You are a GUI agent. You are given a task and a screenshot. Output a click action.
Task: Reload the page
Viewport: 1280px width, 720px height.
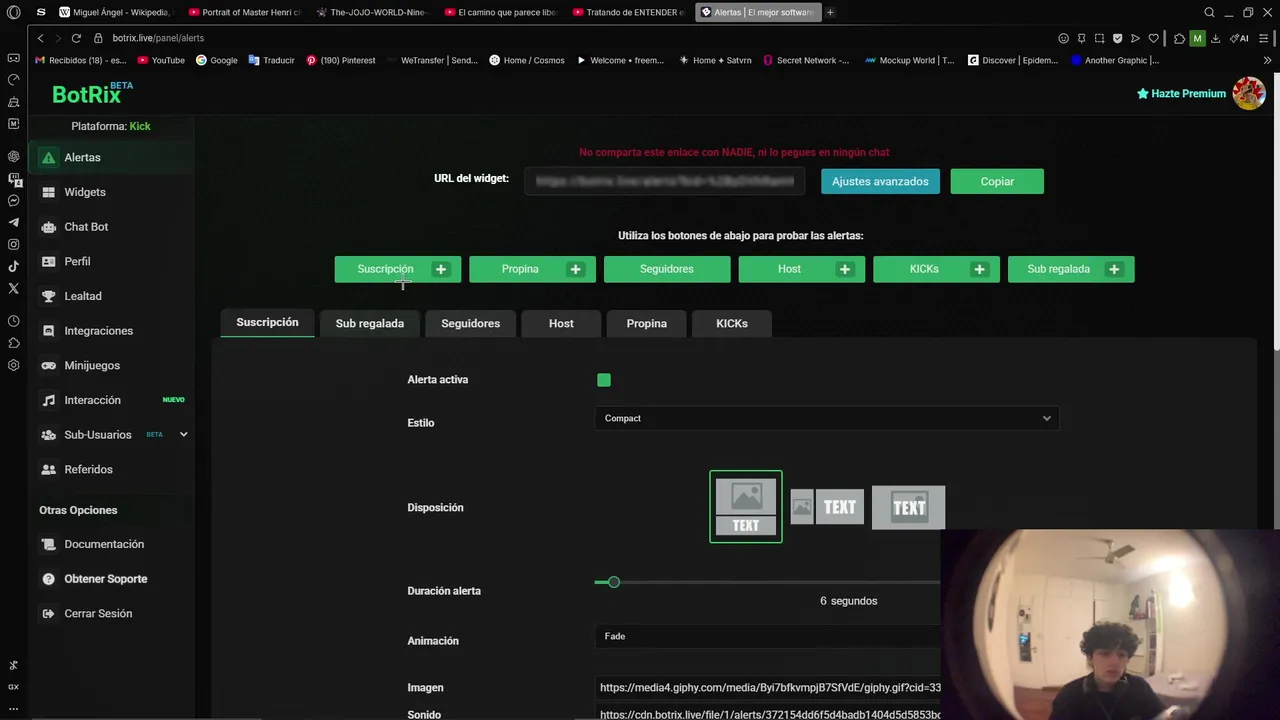pos(76,38)
